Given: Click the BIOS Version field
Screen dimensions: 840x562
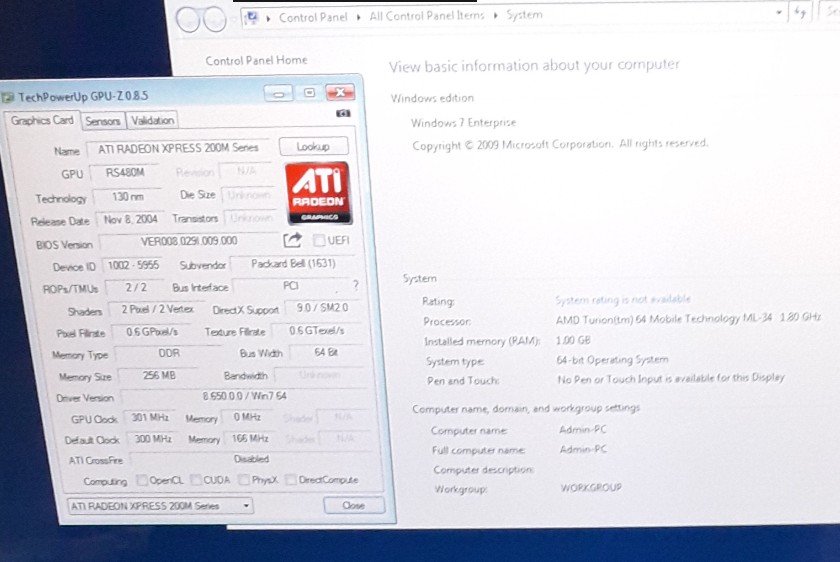Looking at the screenshot, I should point(189,241).
